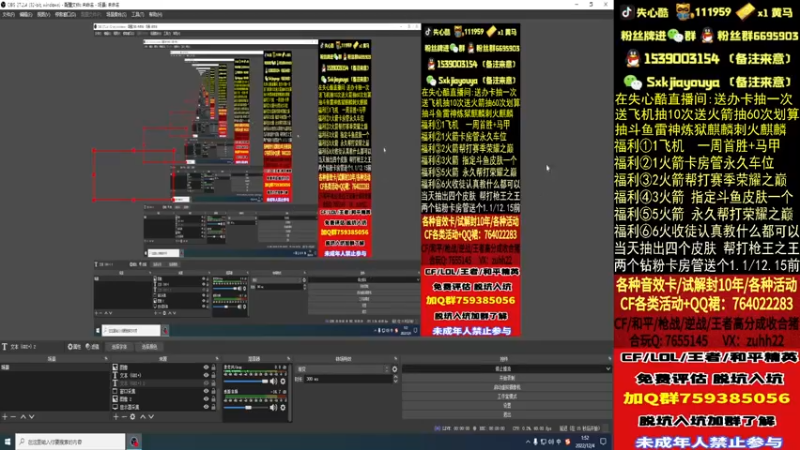Viewport: 800px width, 450px height.
Task: Move scene up in Scenes panel
Action: pos(23,417)
